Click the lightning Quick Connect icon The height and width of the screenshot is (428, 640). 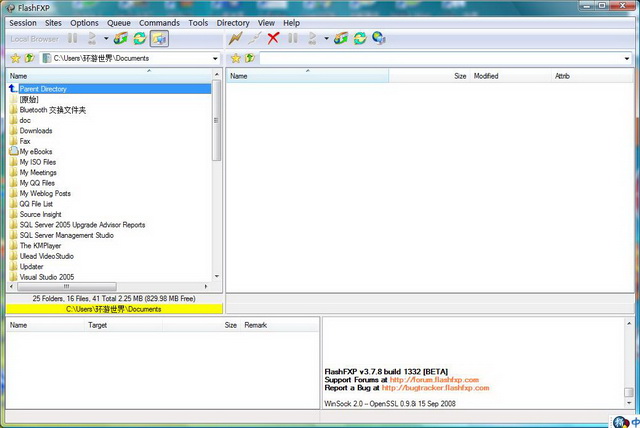pyautogui.click(x=236, y=38)
